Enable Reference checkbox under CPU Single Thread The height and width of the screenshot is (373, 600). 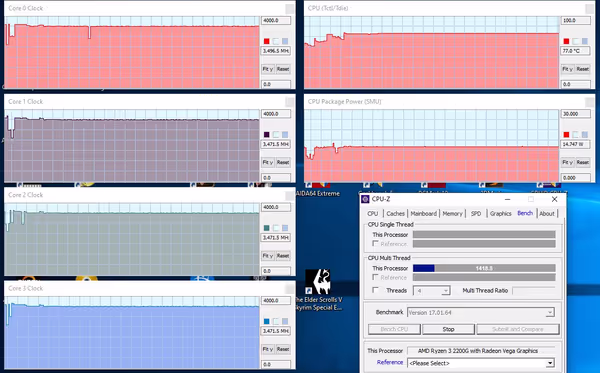pos(375,244)
